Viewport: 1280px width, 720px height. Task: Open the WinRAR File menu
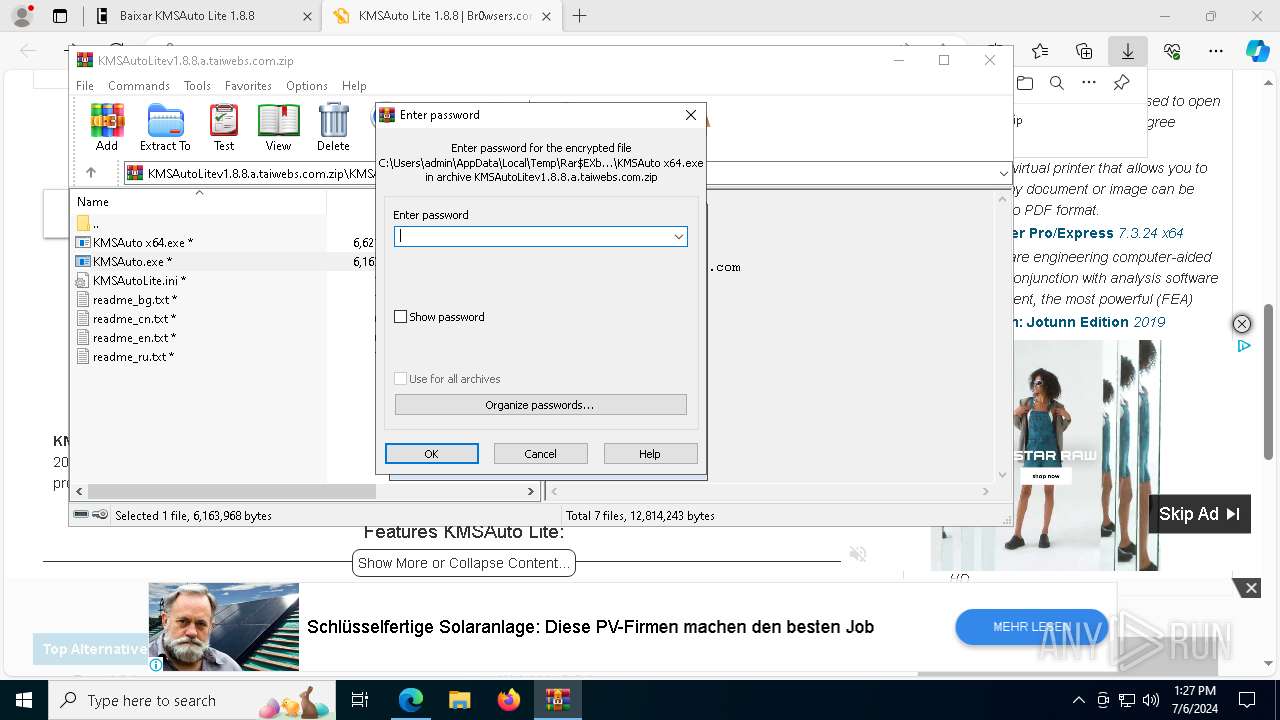pos(85,86)
